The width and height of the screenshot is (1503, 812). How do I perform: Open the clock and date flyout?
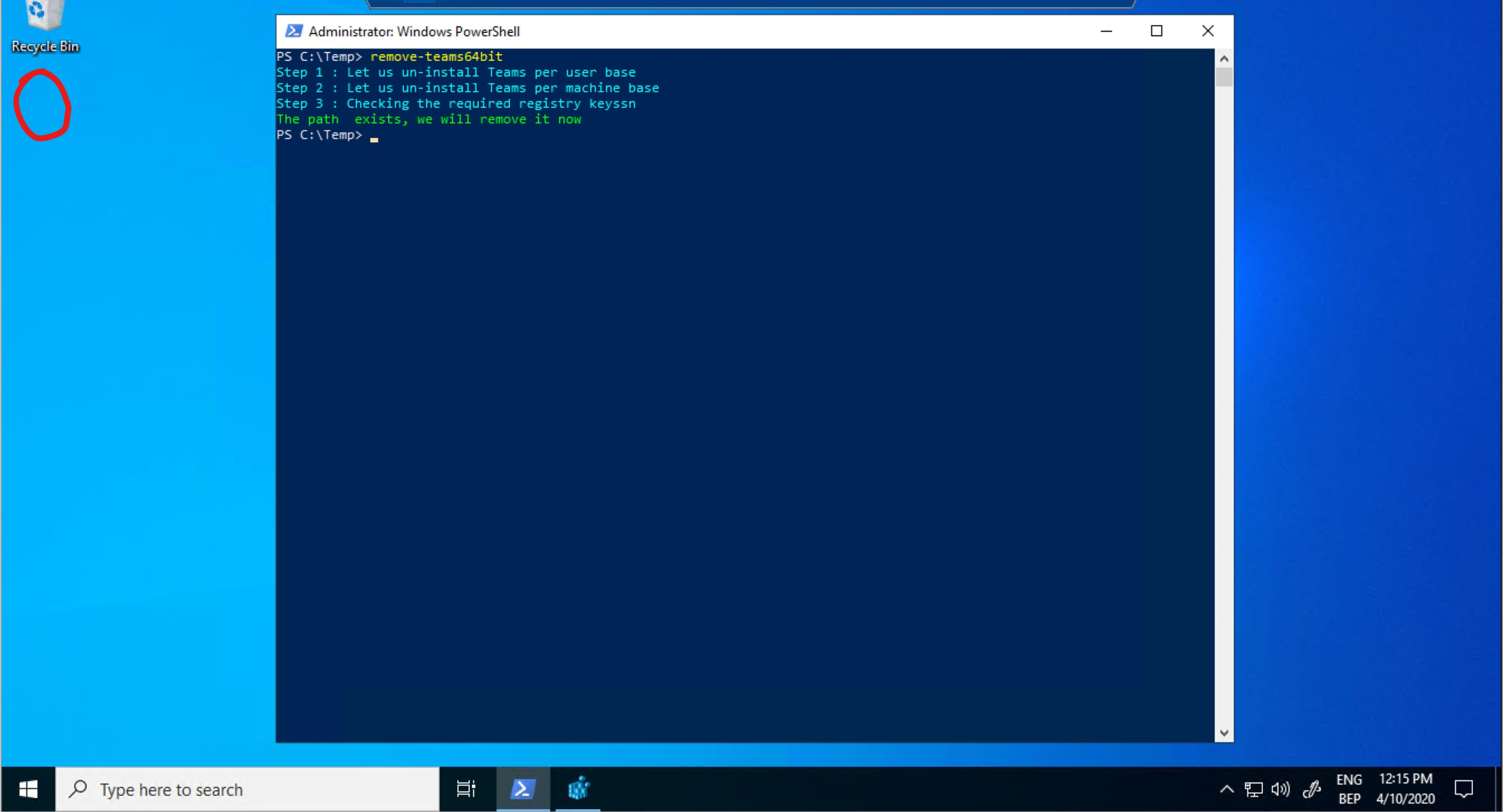click(x=1405, y=789)
